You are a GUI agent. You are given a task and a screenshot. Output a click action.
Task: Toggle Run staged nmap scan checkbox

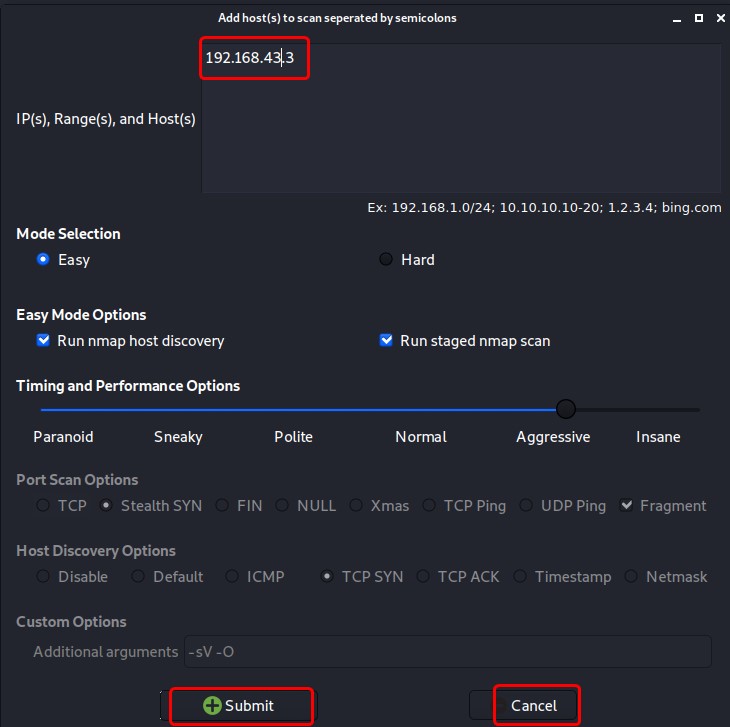click(385, 340)
